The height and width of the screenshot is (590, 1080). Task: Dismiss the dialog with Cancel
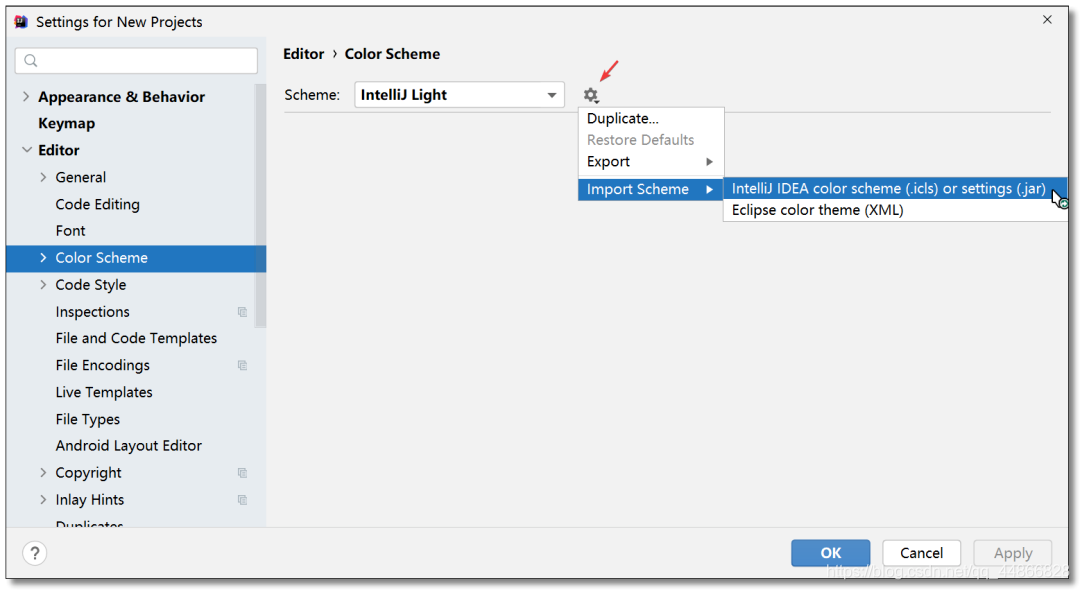tap(921, 552)
